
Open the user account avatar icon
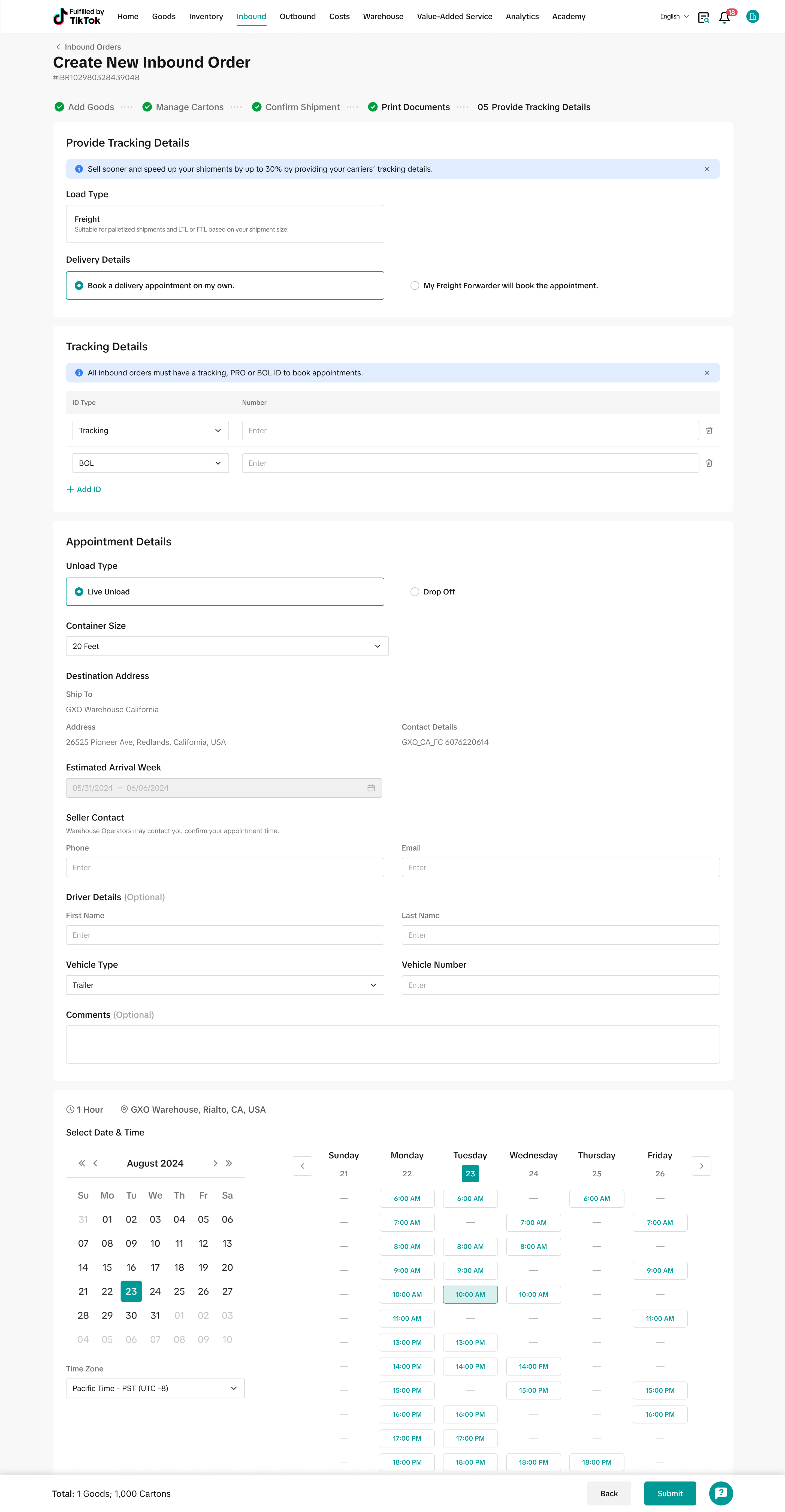(752, 16)
